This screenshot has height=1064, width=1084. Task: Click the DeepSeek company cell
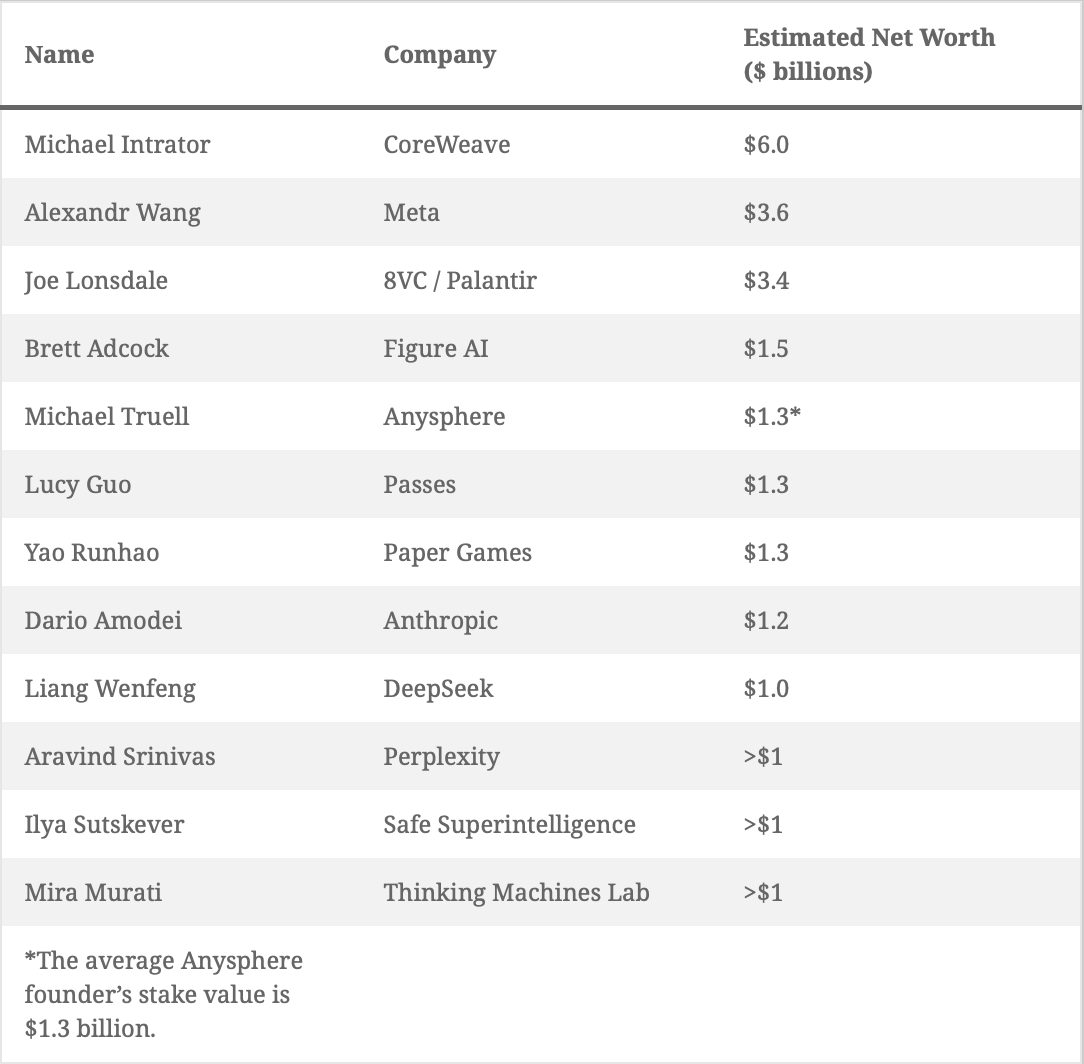coord(438,689)
